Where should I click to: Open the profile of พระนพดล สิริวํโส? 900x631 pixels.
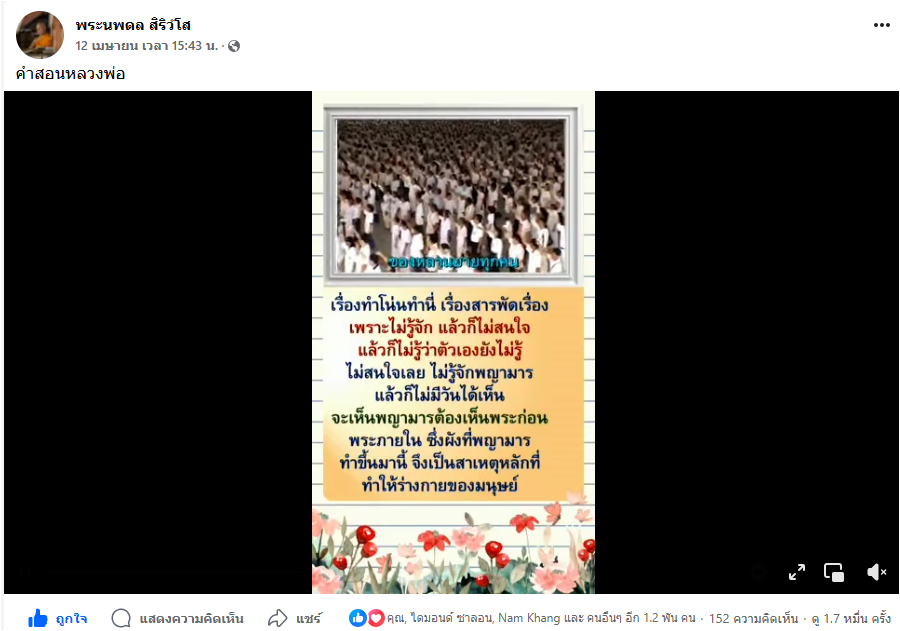pyautogui.click(x=133, y=25)
